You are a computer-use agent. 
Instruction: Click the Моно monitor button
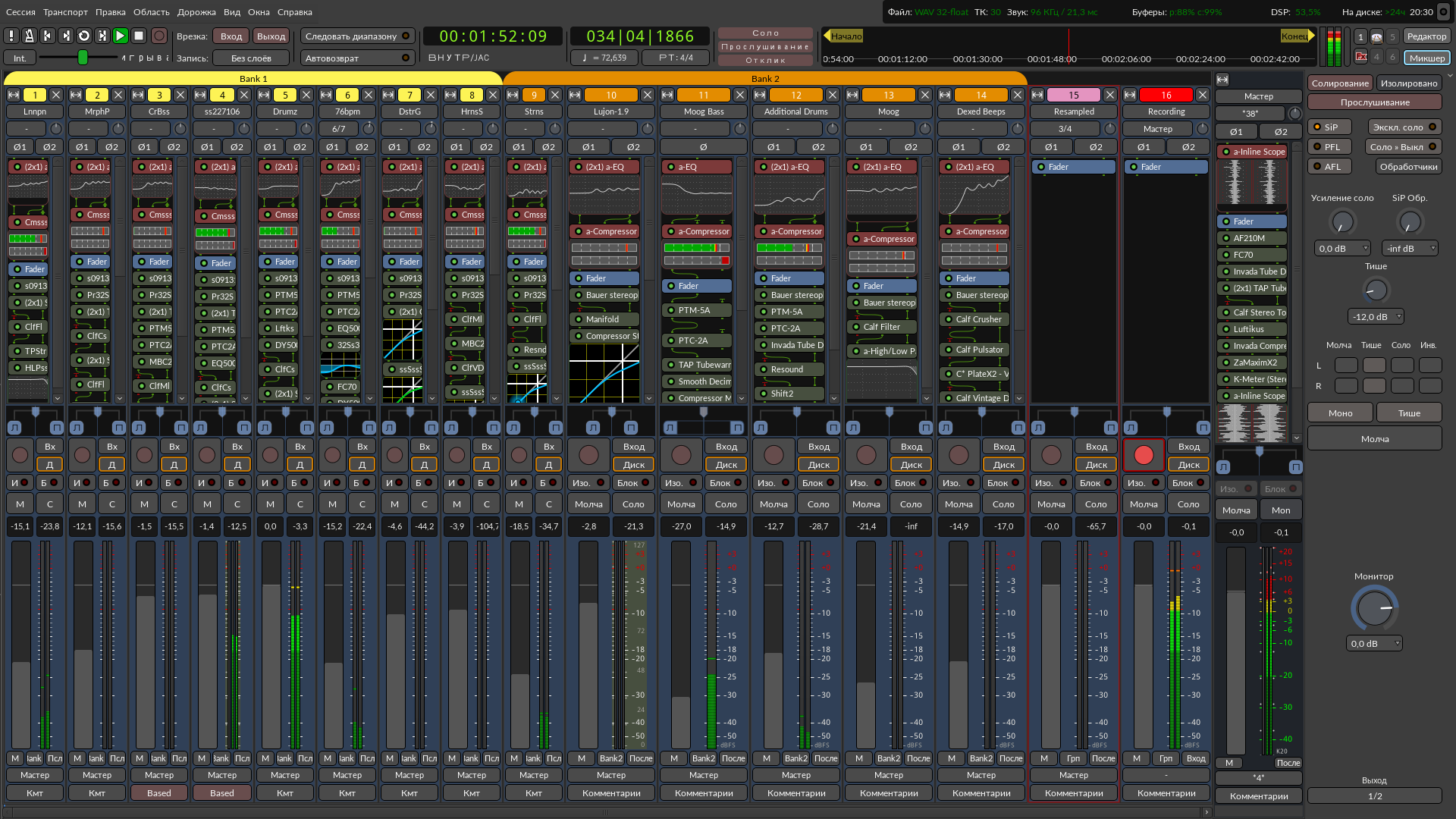point(1340,413)
